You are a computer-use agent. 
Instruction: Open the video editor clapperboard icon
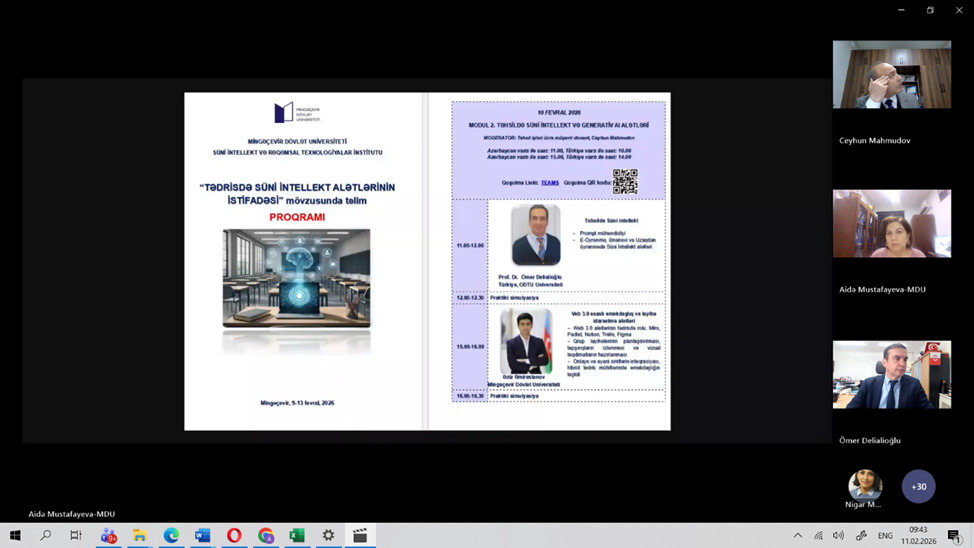coord(360,536)
